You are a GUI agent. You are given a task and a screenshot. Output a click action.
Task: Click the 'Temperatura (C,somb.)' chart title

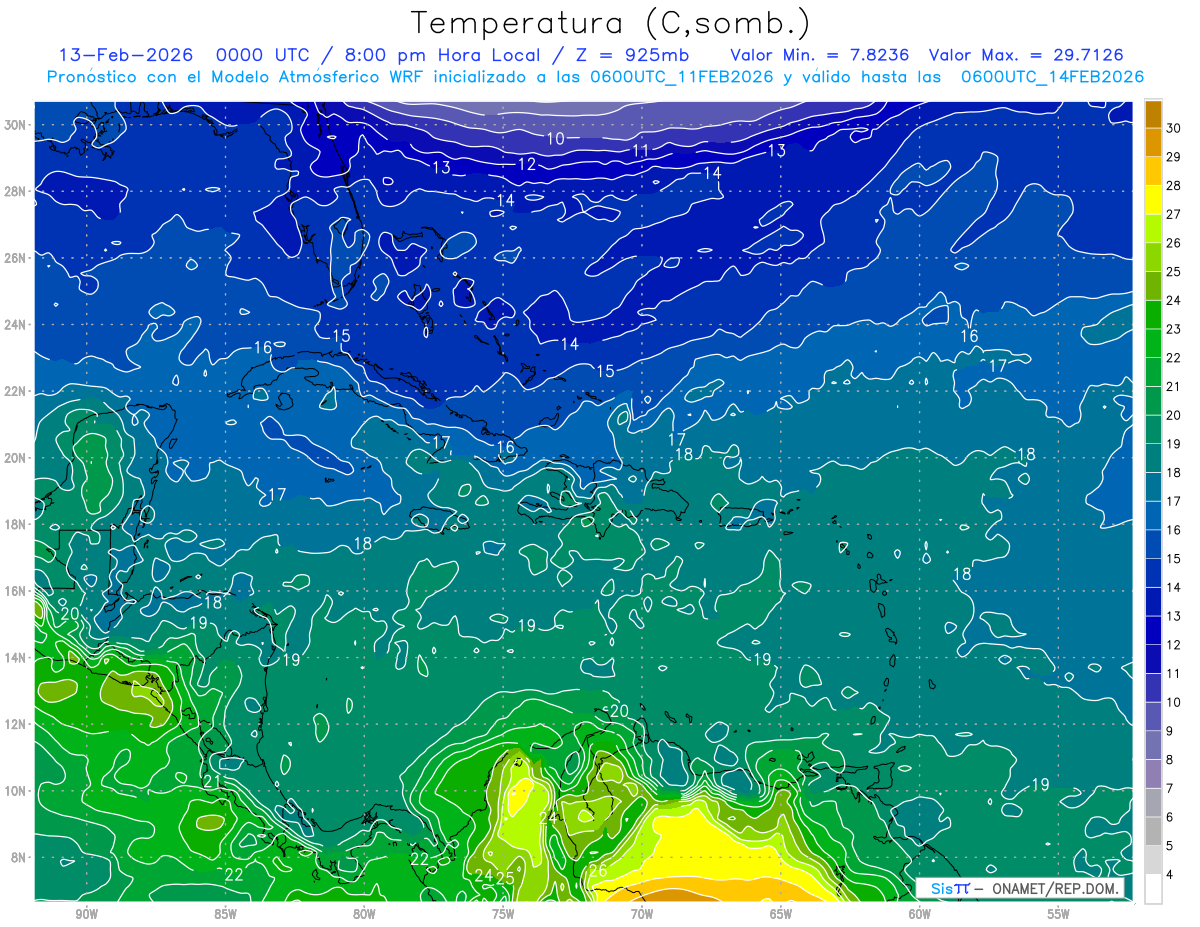coord(611,23)
